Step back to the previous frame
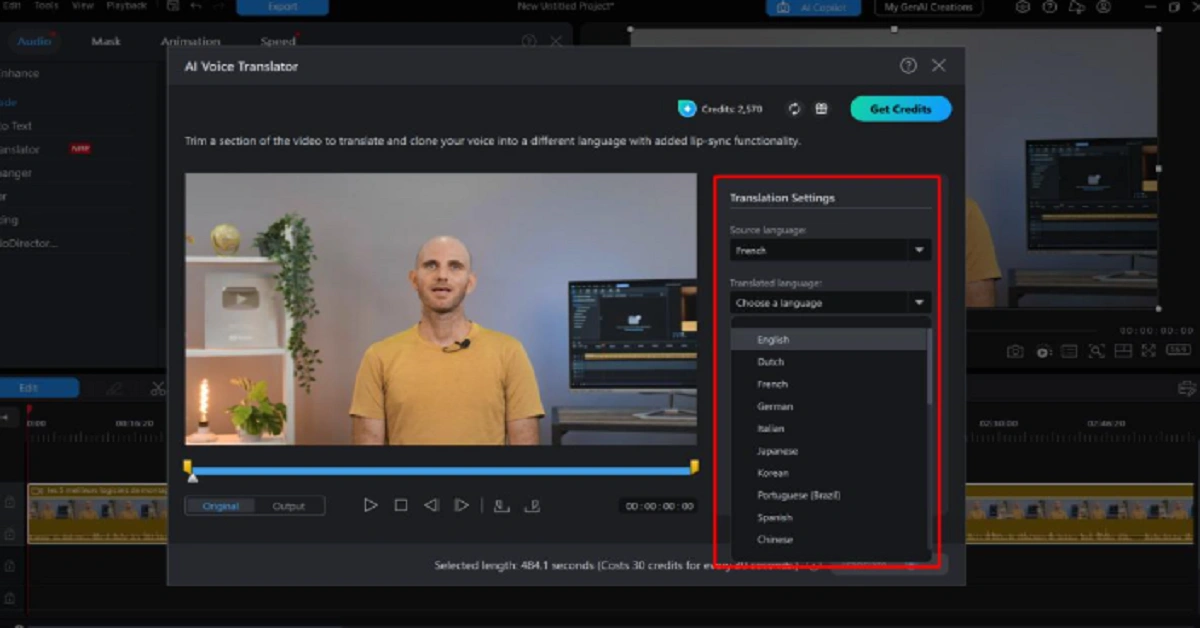Screen dimensions: 1200x628 point(431,506)
